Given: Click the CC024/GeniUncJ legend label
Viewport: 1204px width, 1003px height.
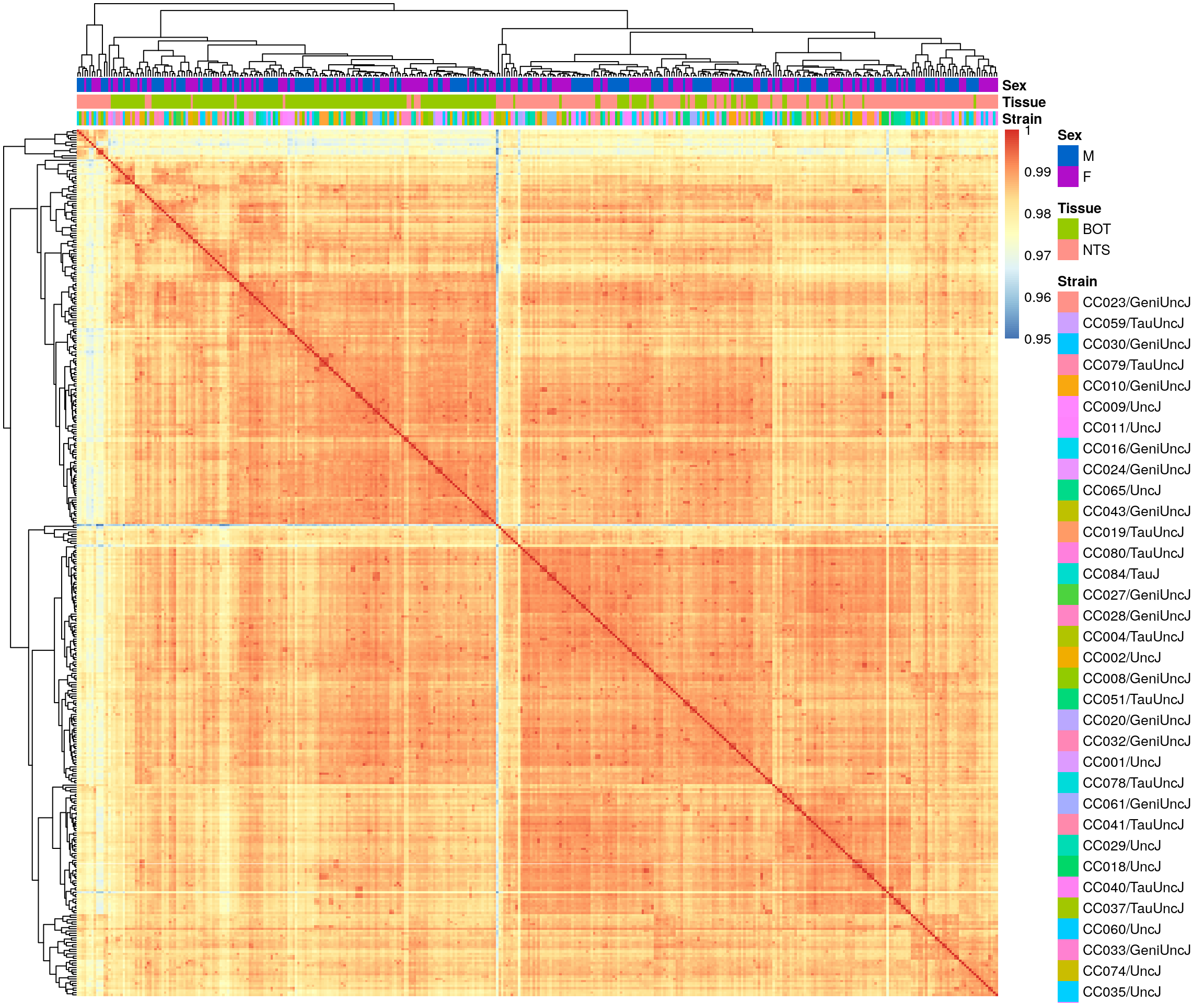Looking at the screenshot, I should [1137, 470].
